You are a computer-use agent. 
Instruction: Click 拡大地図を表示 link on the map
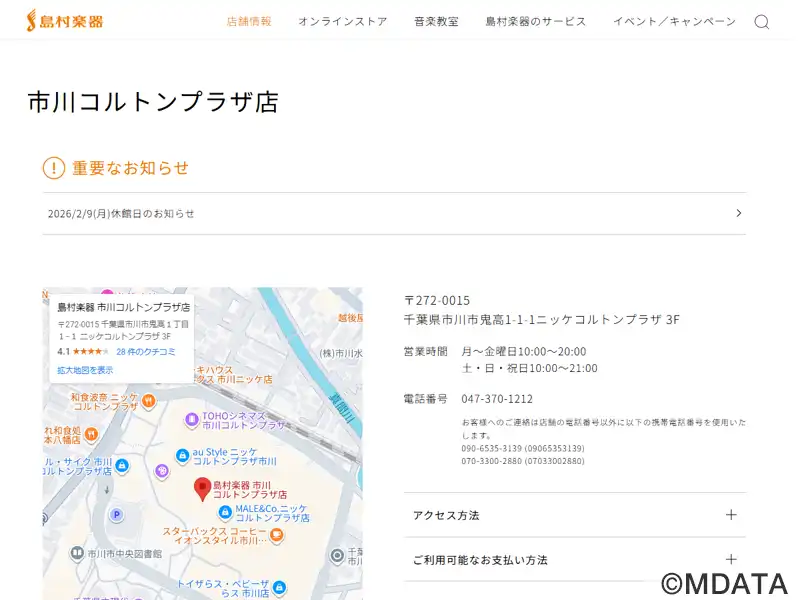85,370
